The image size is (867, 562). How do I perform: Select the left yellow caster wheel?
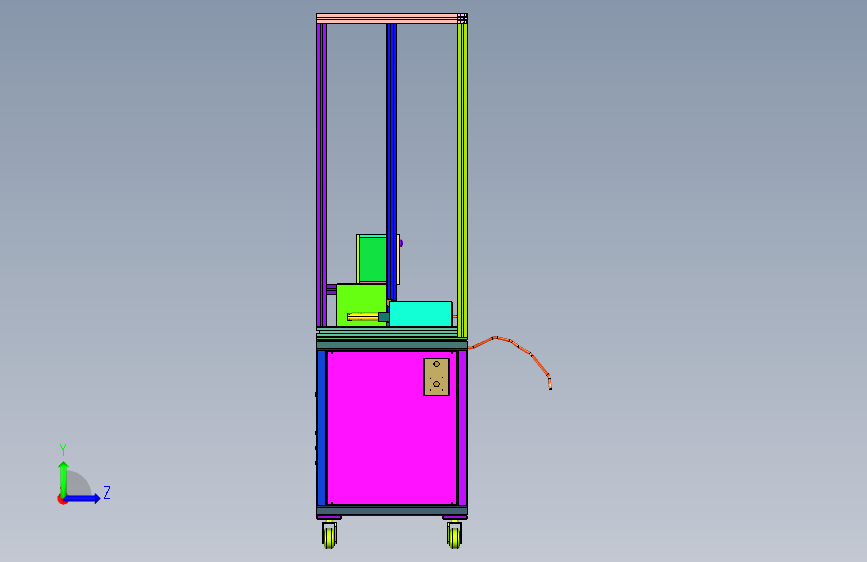tap(330, 535)
